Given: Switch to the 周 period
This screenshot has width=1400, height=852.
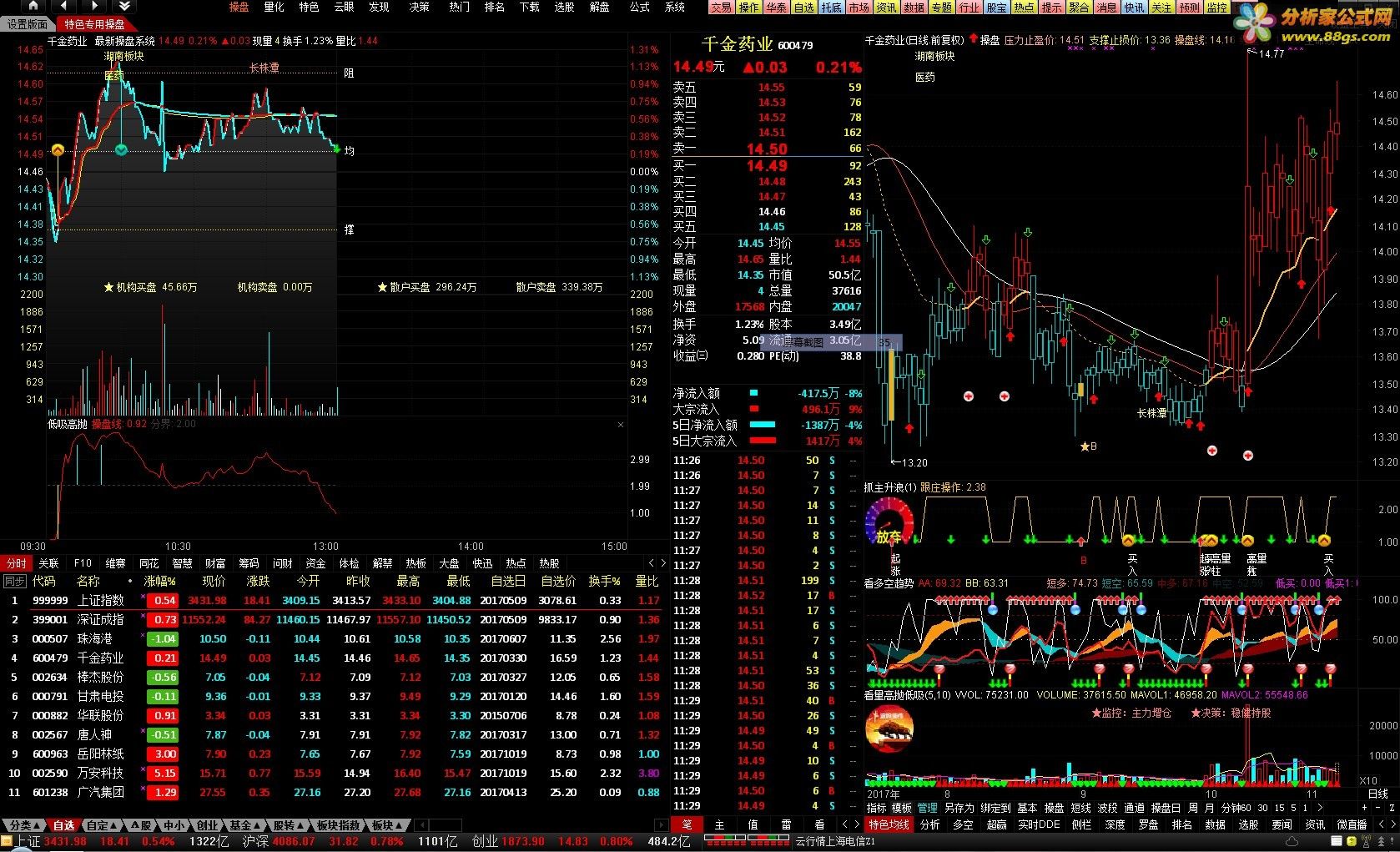Looking at the screenshot, I should tap(1192, 808).
